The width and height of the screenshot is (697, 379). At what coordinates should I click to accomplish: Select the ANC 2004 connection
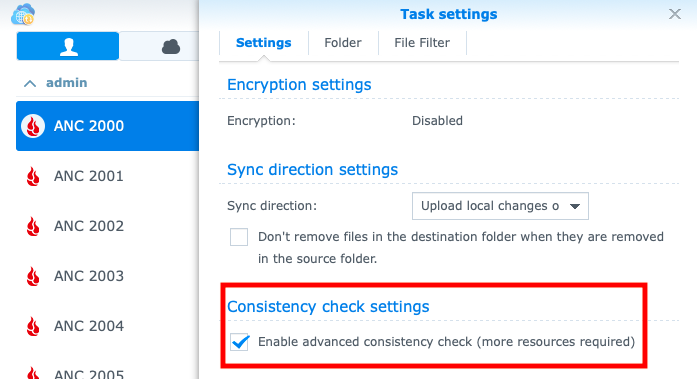(x=107, y=326)
